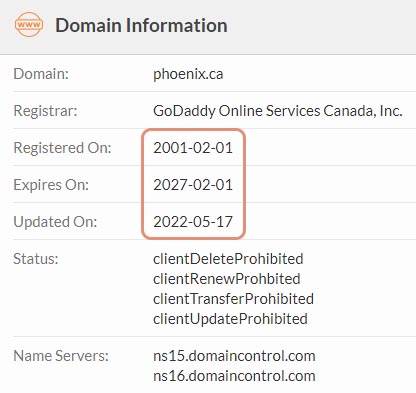Click the clientDeleteProhibited status entry
Viewport: 416px width, 393px height.
[x=228, y=259]
